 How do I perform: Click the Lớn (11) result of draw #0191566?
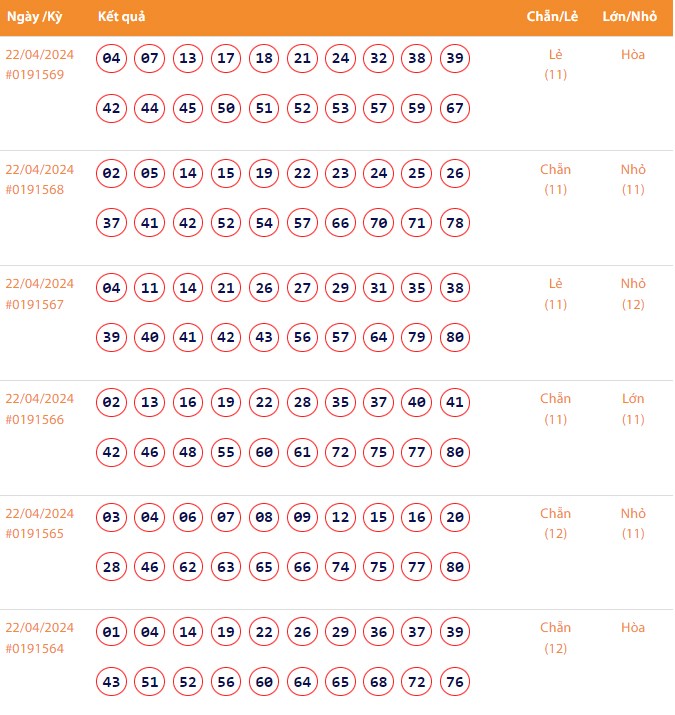coord(632,408)
